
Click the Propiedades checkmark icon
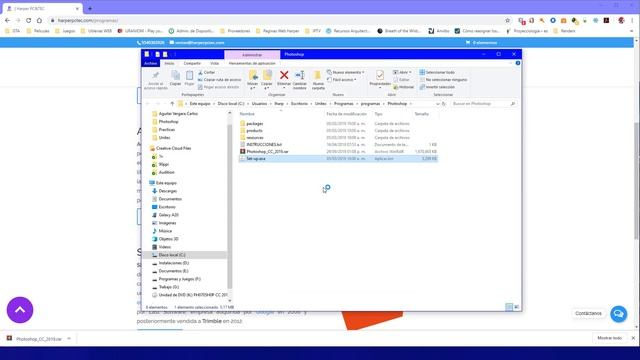pyautogui.click(x=380, y=76)
